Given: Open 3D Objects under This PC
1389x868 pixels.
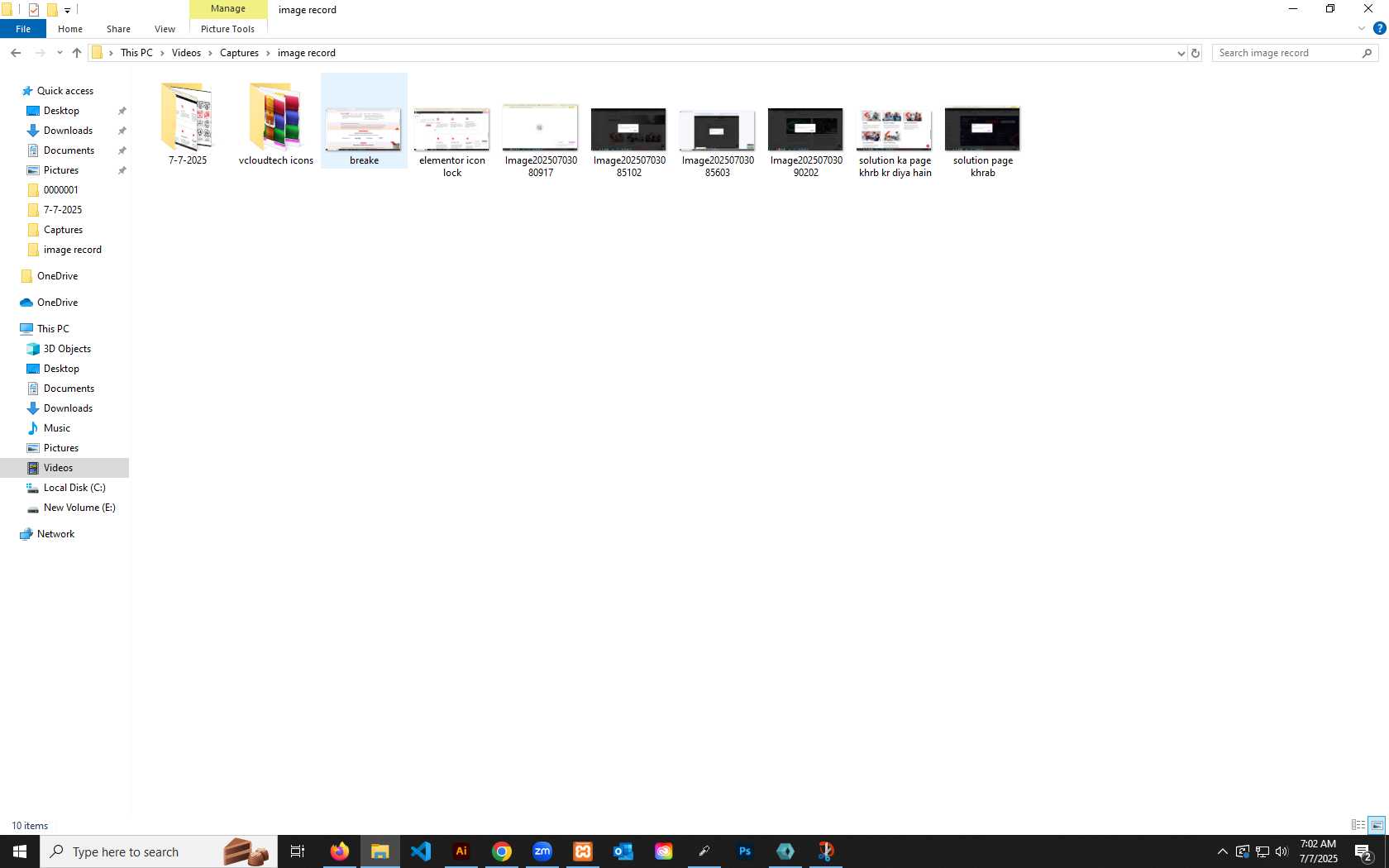Looking at the screenshot, I should point(67,349).
